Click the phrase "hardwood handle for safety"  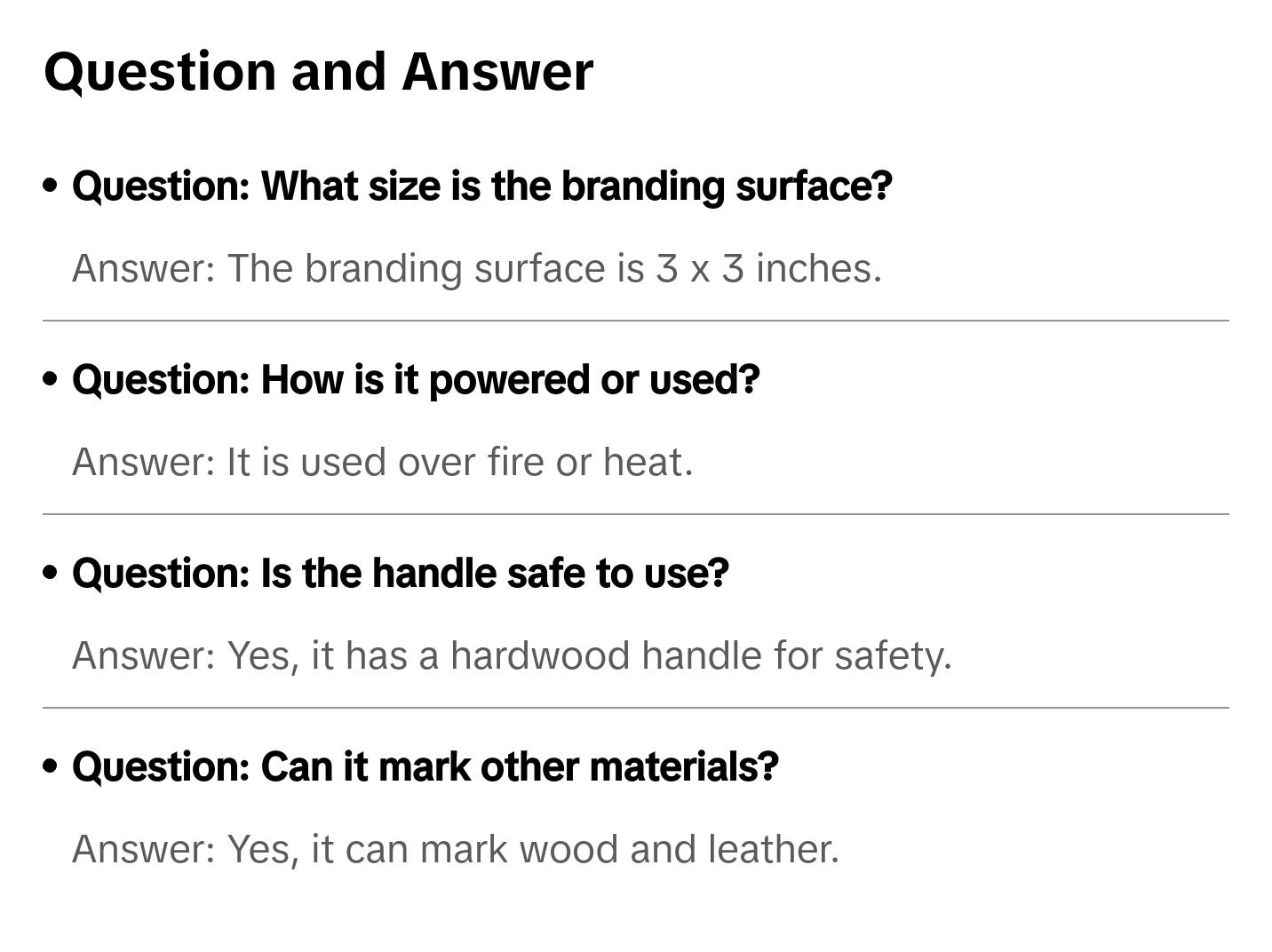pos(700,656)
